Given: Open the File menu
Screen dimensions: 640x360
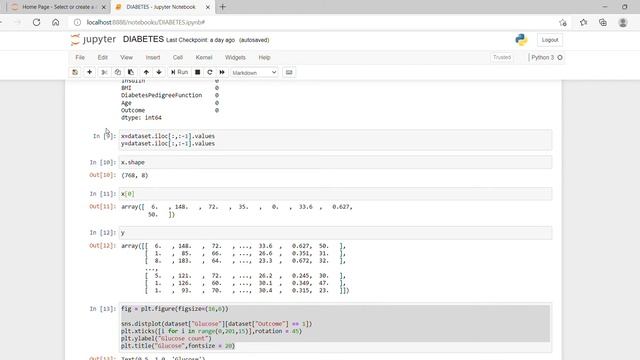Looking at the screenshot, I should [x=80, y=58].
